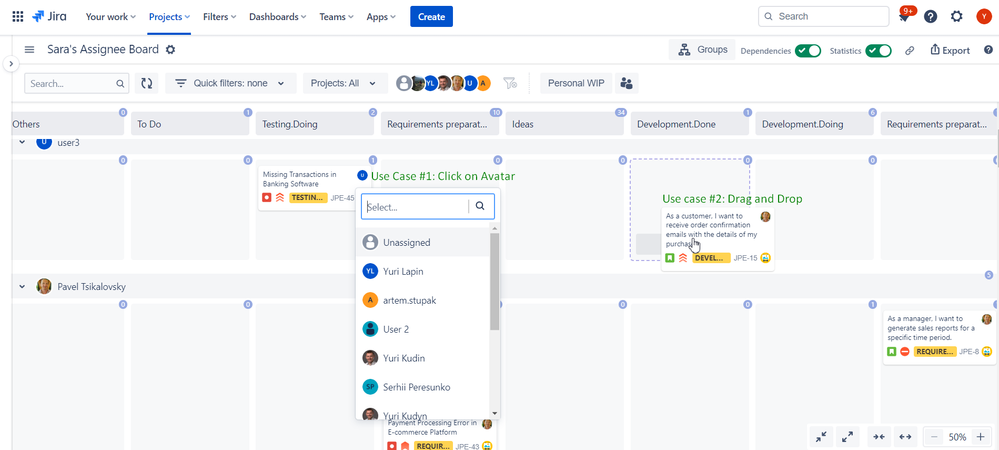Click the assignee avatar on JPE-8 card

click(x=987, y=319)
